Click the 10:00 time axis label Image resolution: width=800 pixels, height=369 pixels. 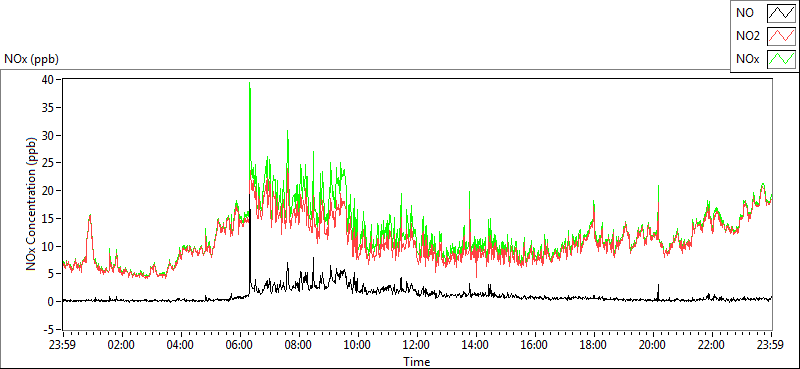pos(358,344)
